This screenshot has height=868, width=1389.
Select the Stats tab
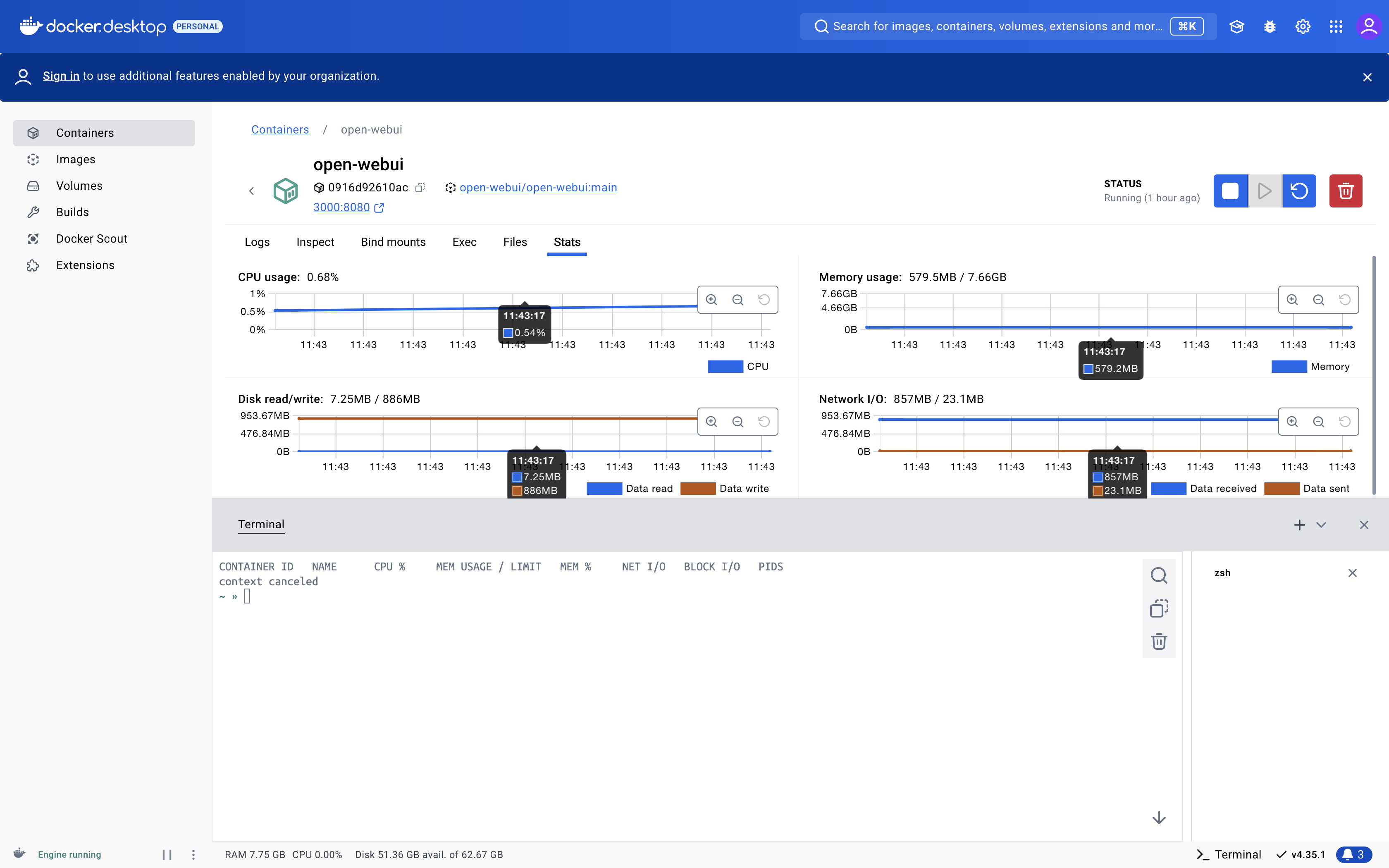[x=567, y=242]
